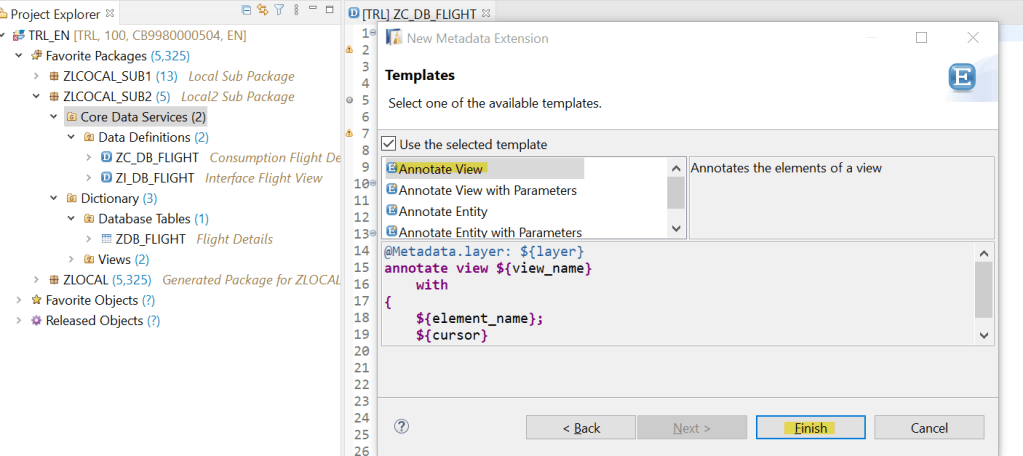Click the Favorite Packages icon

pyautogui.click(x=37, y=56)
